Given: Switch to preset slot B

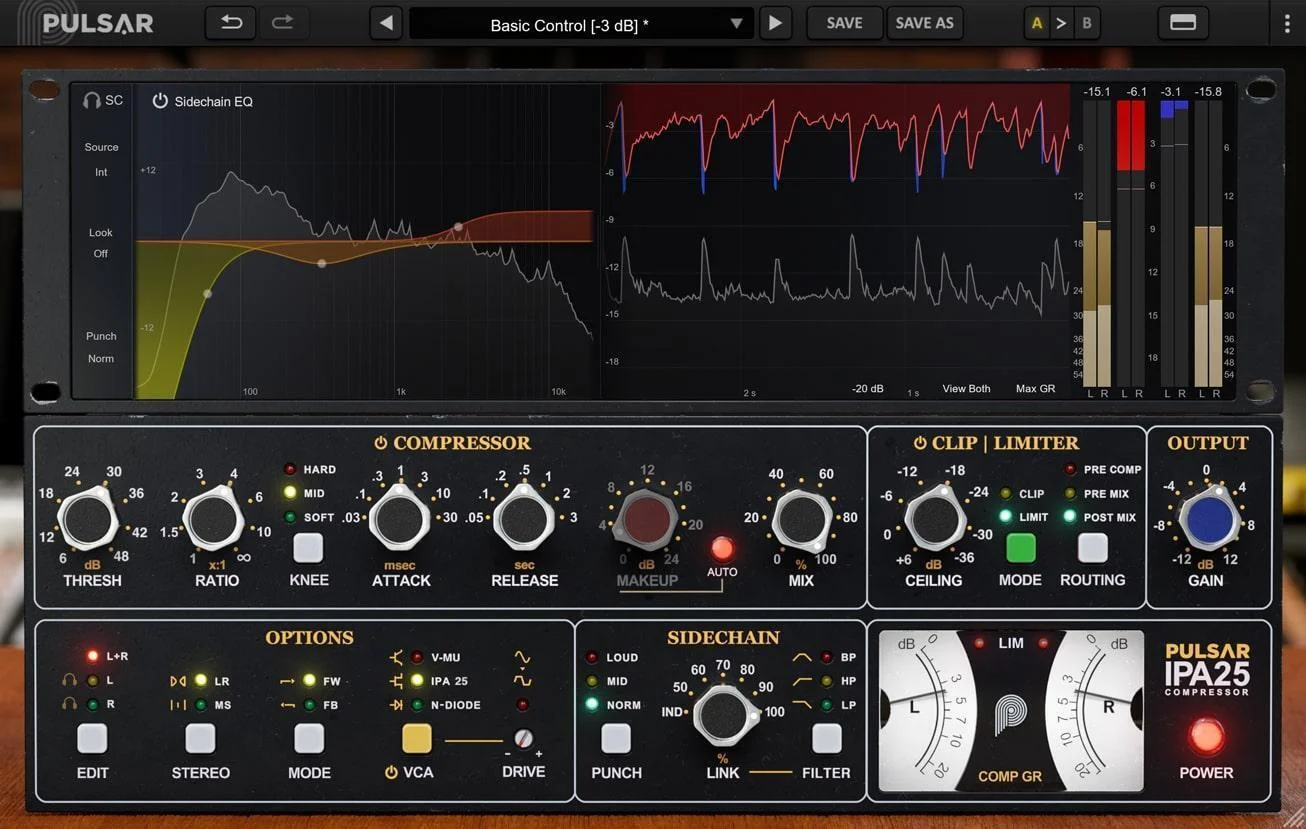Looking at the screenshot, I should coord(1087,20).
